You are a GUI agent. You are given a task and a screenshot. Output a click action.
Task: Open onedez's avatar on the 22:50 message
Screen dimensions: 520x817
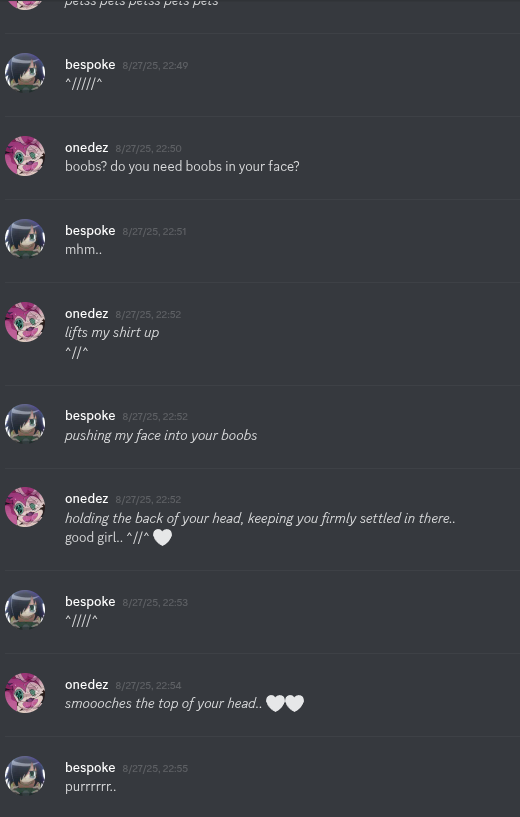[x=25, y=156]
